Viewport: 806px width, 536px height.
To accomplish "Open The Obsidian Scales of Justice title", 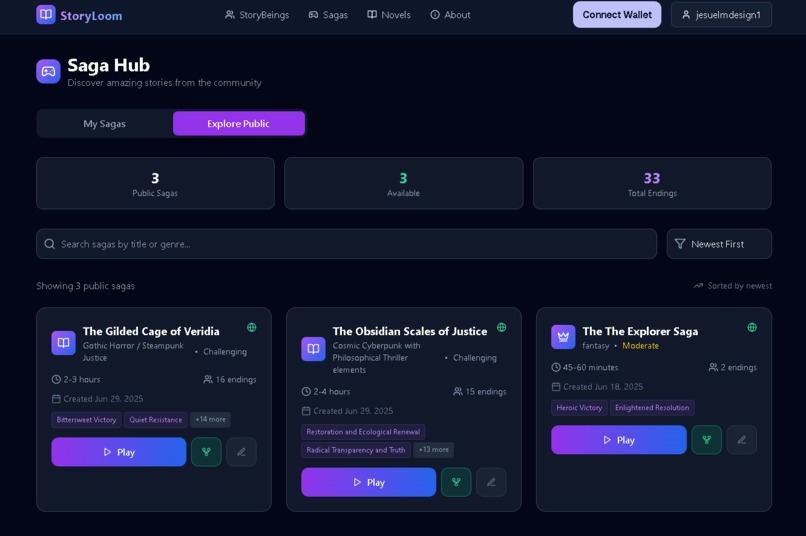I will click(410, 331).
